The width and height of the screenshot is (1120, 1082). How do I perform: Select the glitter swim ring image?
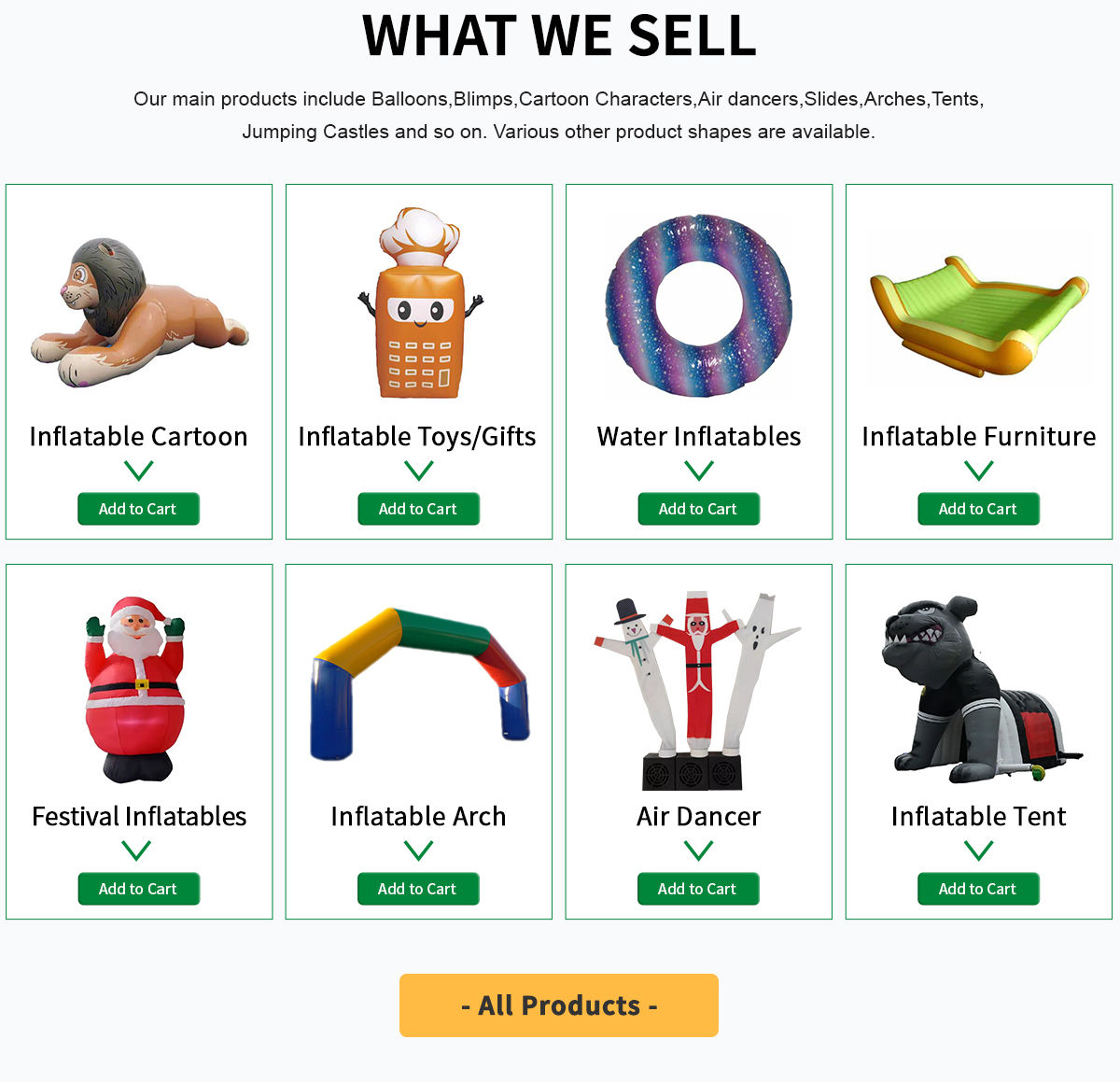point(699,306)
